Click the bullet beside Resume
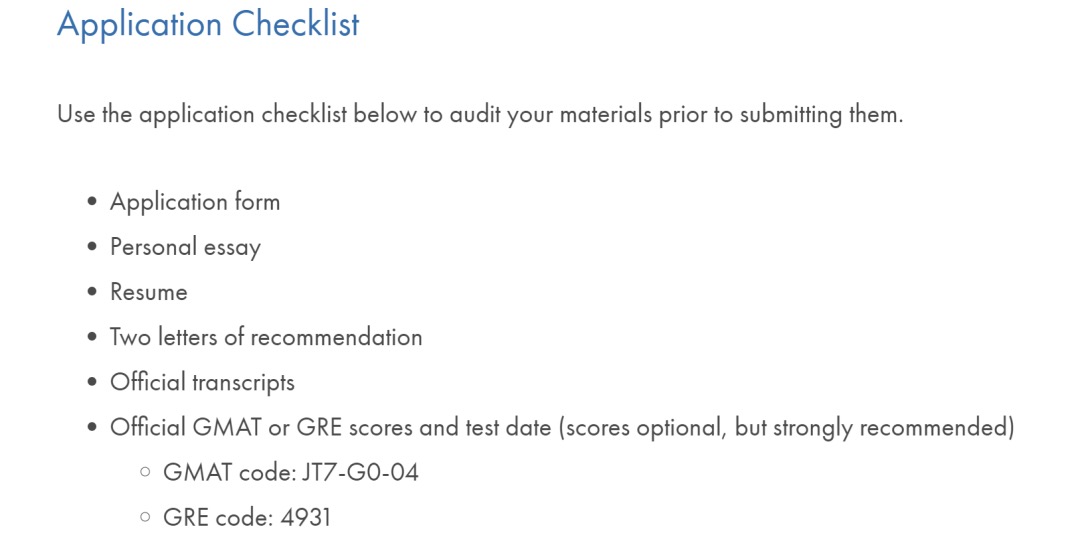Image resolution: width=1080 pixels, height=545 pixels. coord(92,291)
